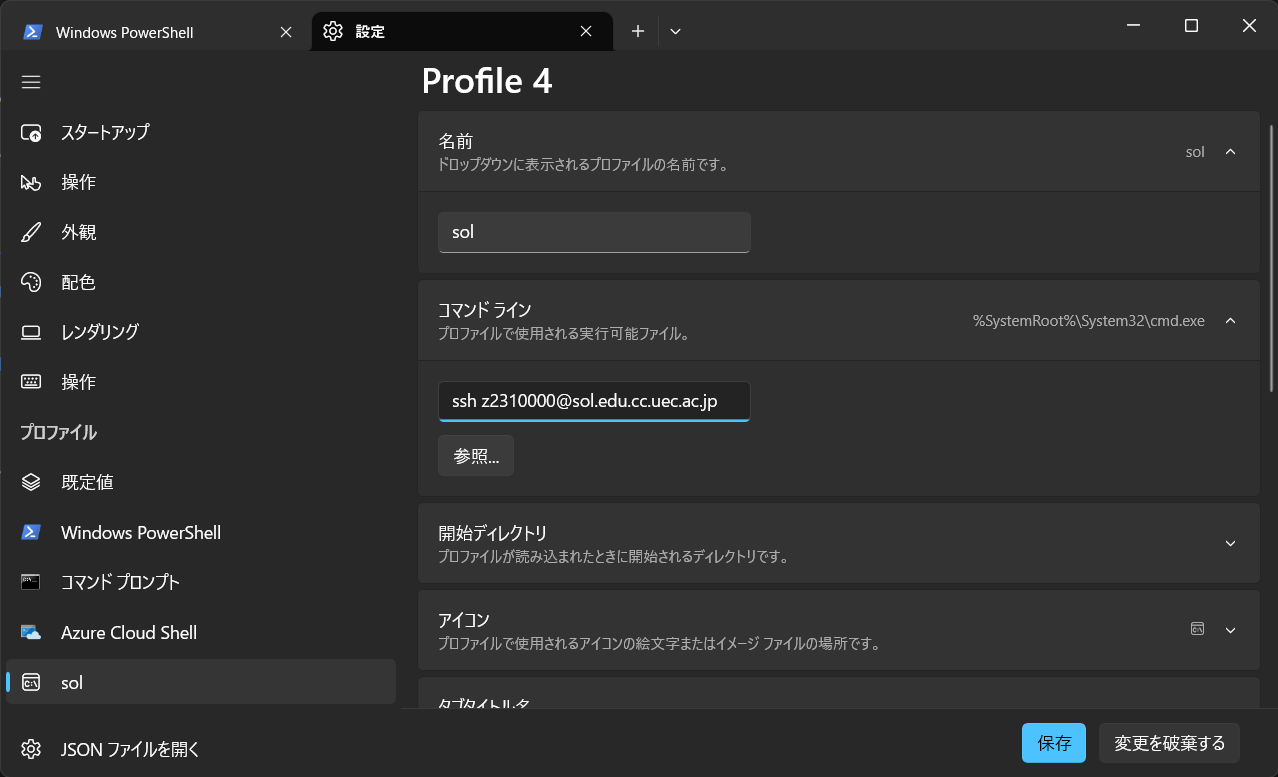1278x777 pixels.
Task: Expand the 開始ディレクトリ section
Action: tap(1230, 543)
